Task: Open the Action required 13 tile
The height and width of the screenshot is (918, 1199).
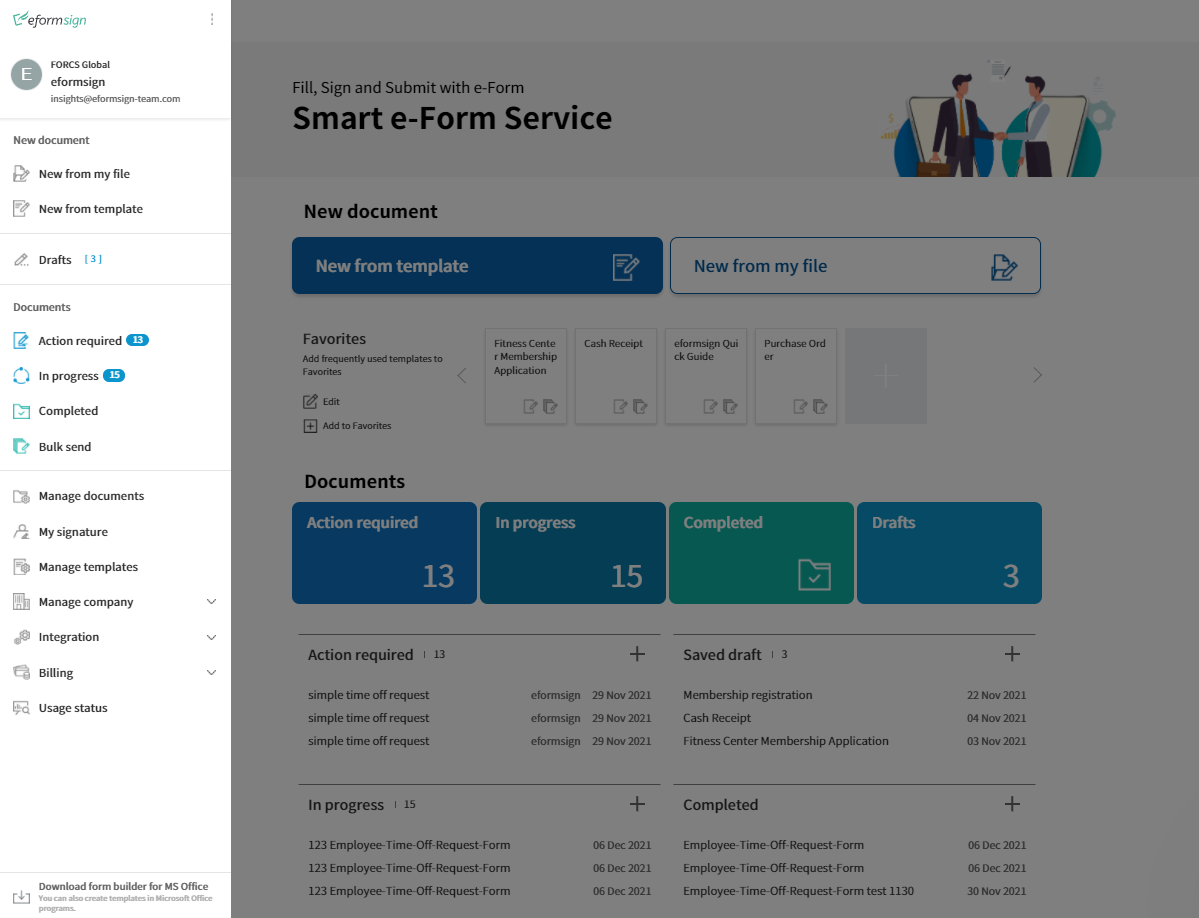Action: (x=384, y=553)
